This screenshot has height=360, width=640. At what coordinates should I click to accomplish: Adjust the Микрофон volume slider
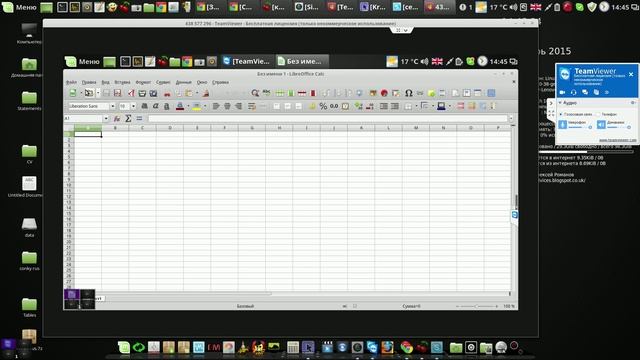pos(580,128)
